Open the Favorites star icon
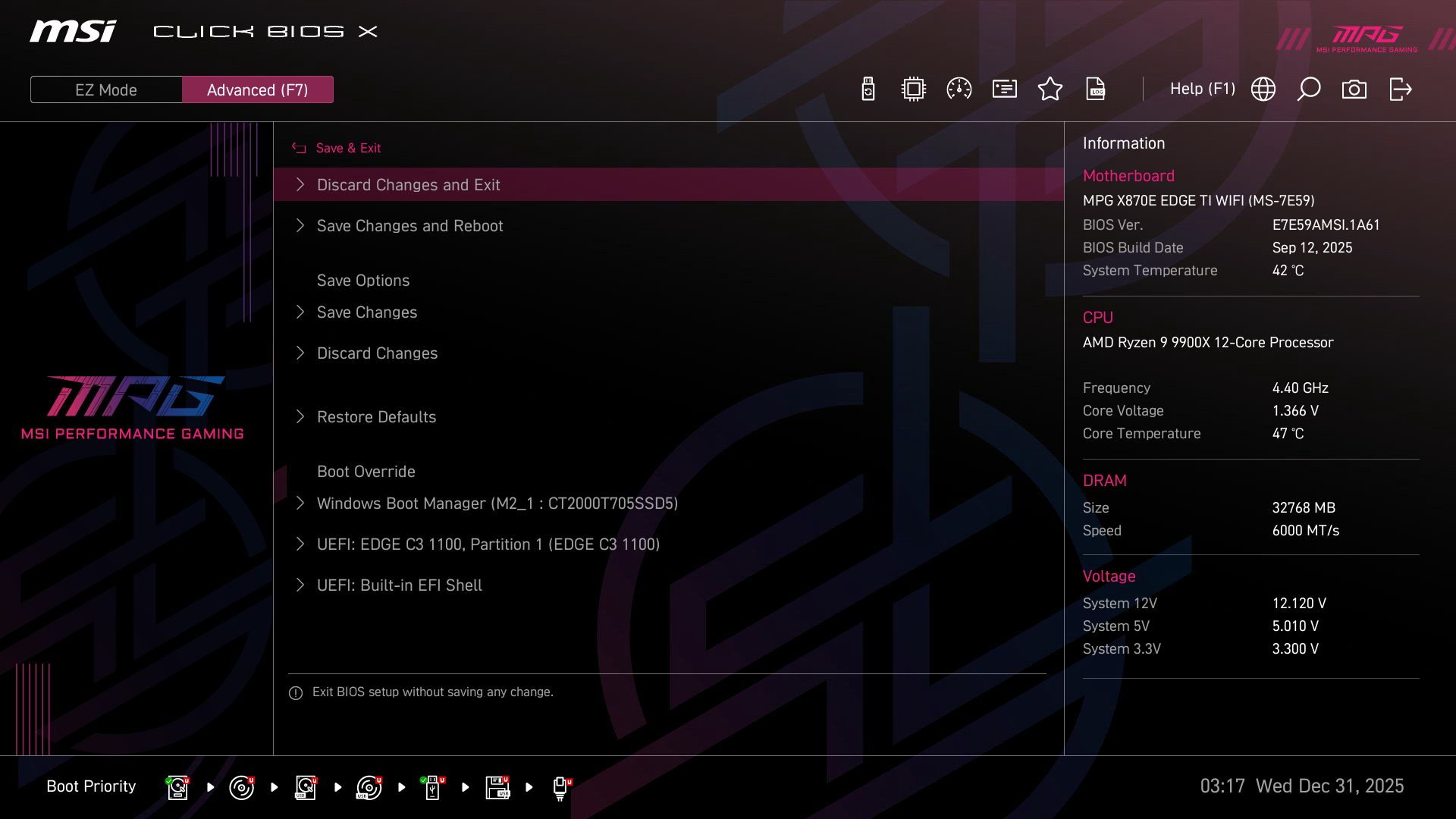Image resolution: width=1456 pixels, height=819 pixels. (x=1051, y=89)
